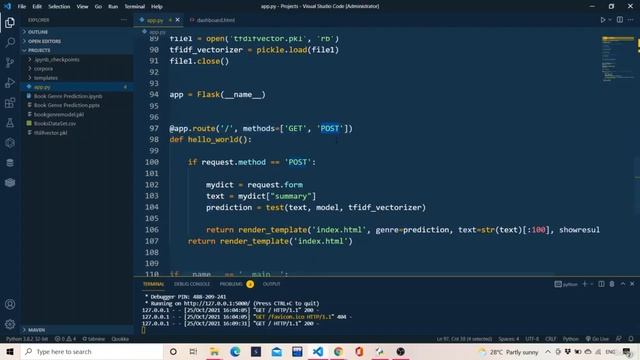Expand the corpora folder
Image resolution: width=640 pixels, height=360 pixels.
coord(77,69)
